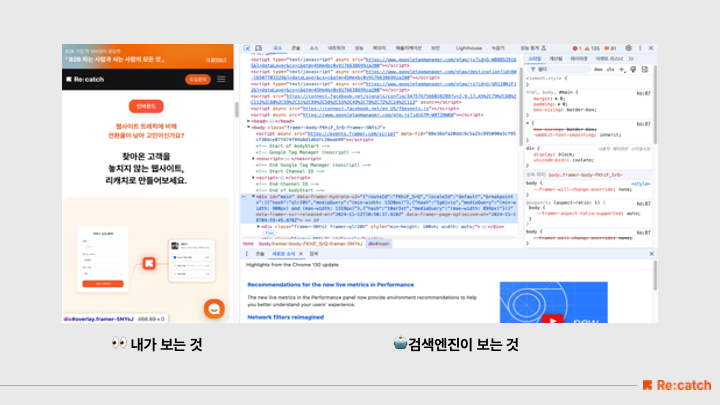Screen dimensions: 720x405
Task: Play the blue What's New video thumbnail
Action: coord(554,302)
